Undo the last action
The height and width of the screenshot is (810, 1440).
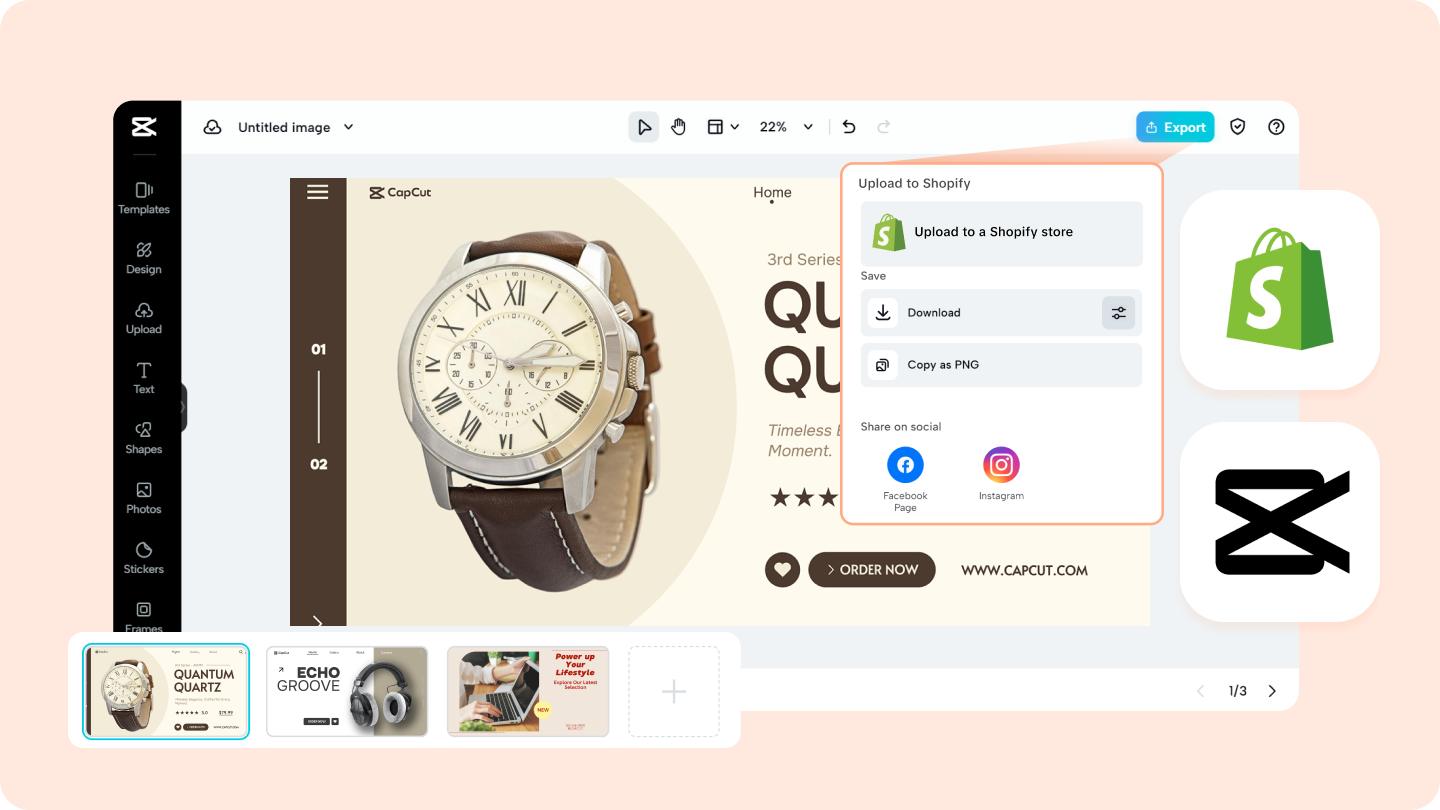[849, 127]
